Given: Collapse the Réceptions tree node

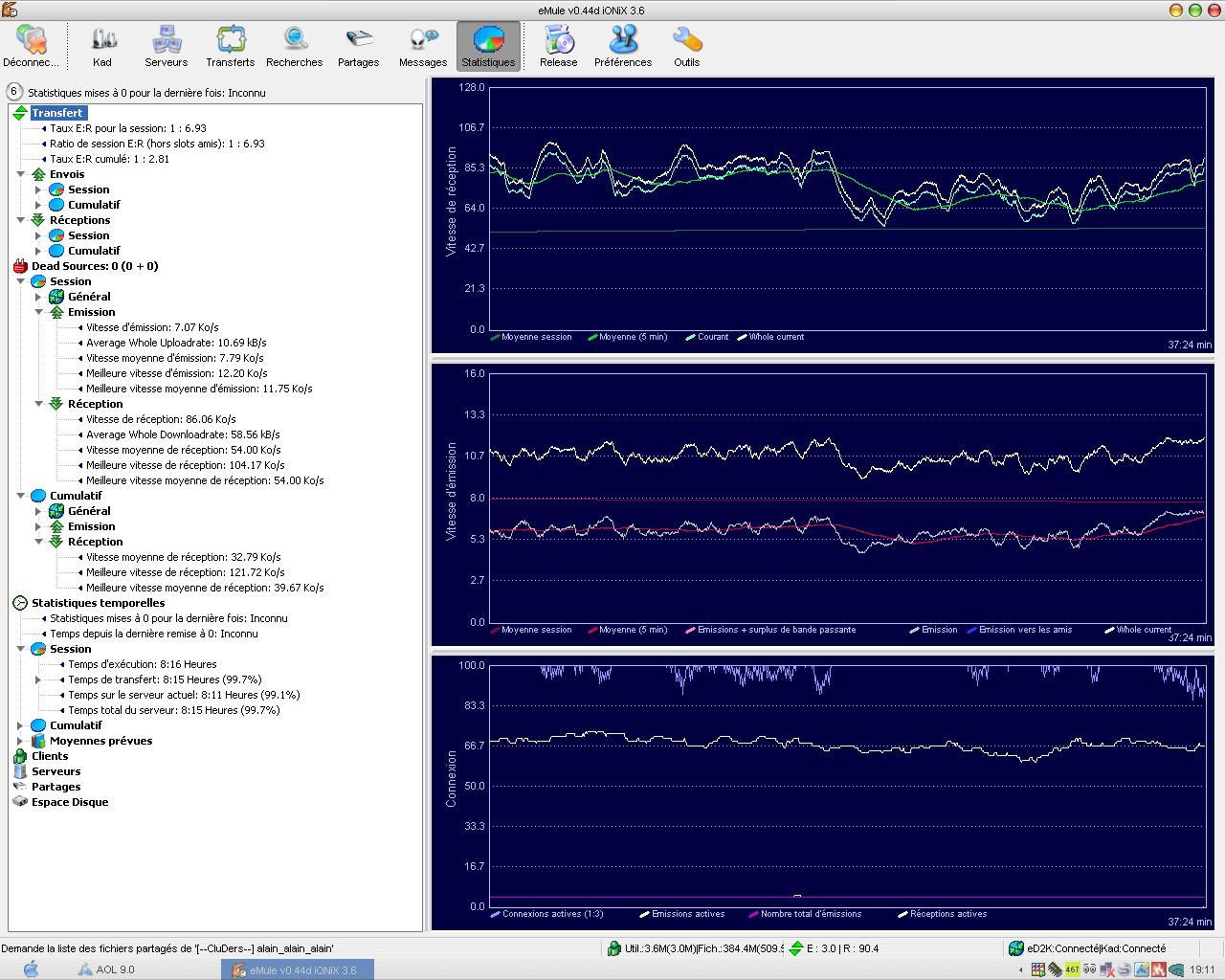Looking at the screenshot, I should [x=20, y=220].
